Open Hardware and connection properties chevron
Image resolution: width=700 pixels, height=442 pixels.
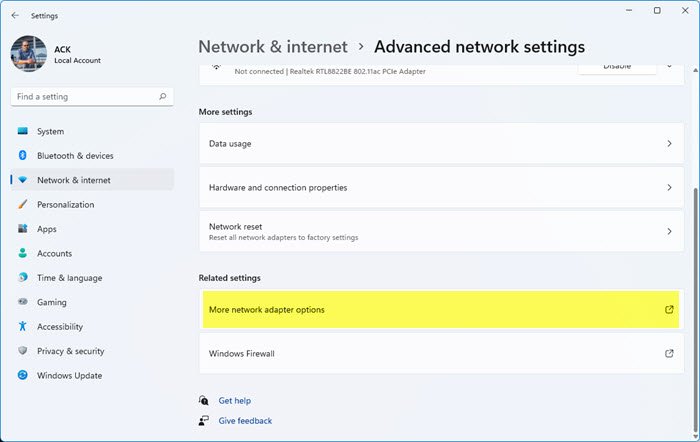(669, 188)
